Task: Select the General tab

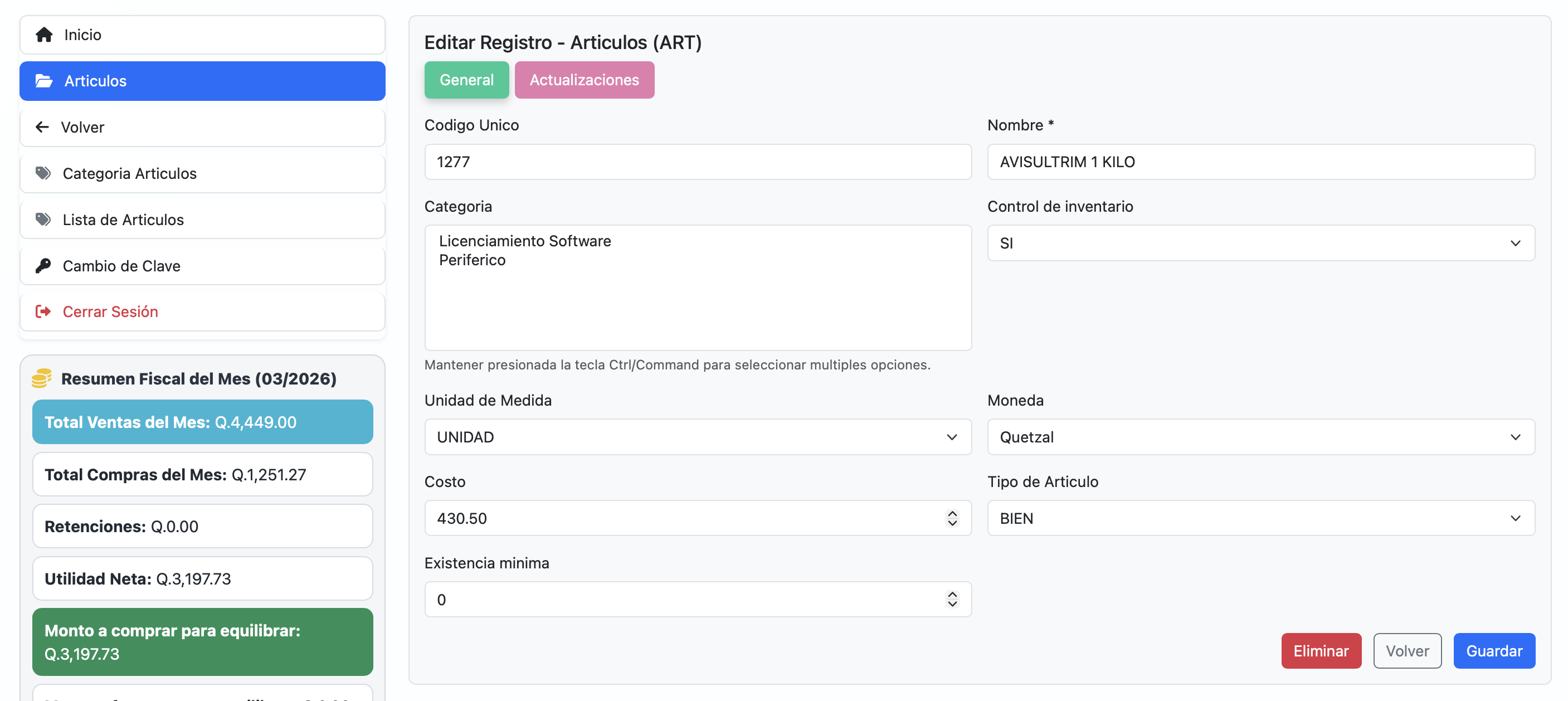Action: pyautogui.click(x=466, y=80)
